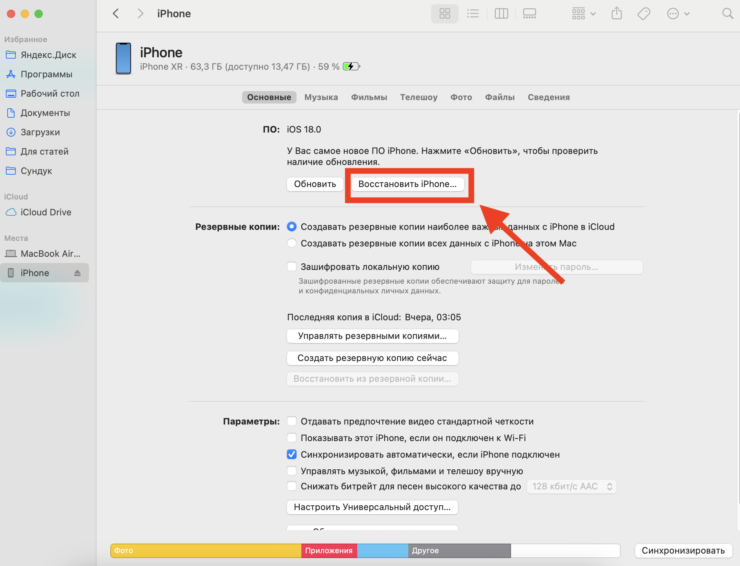Go back with the left chevron
Image resolution: width=740 pixels, height=566 pixels.
click(116, 14)
